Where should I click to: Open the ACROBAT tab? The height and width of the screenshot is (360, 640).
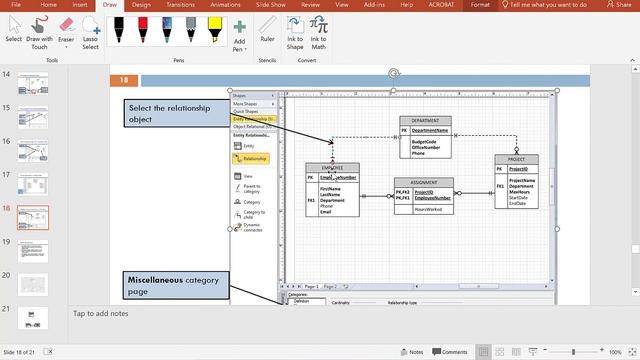[x=441, y=4]
